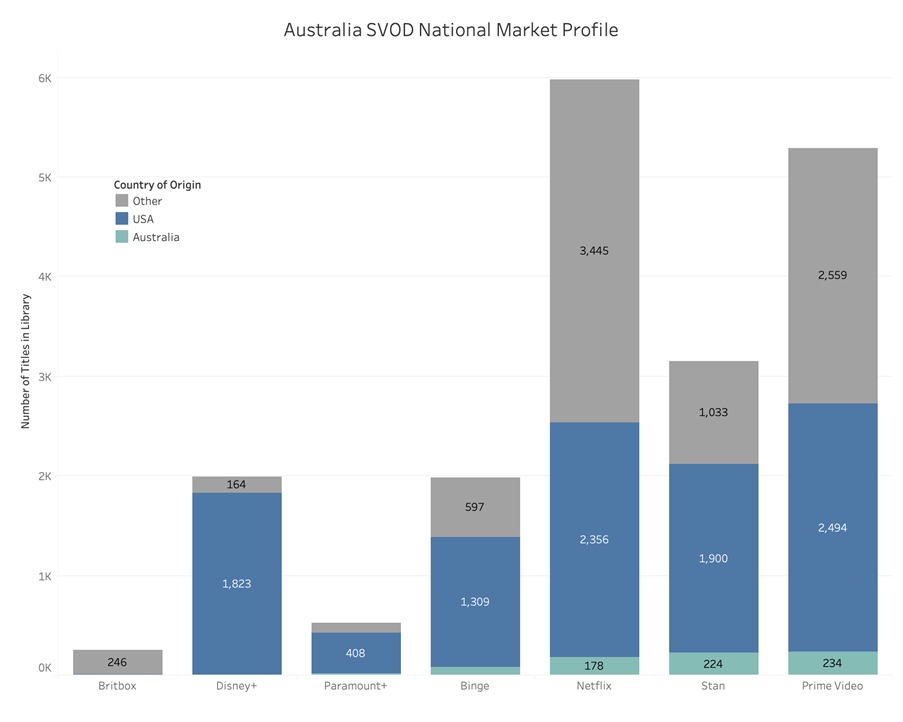Click the Disney+ USA segment labeled 1,823
The image size is (903, 722).
(237, 583)
